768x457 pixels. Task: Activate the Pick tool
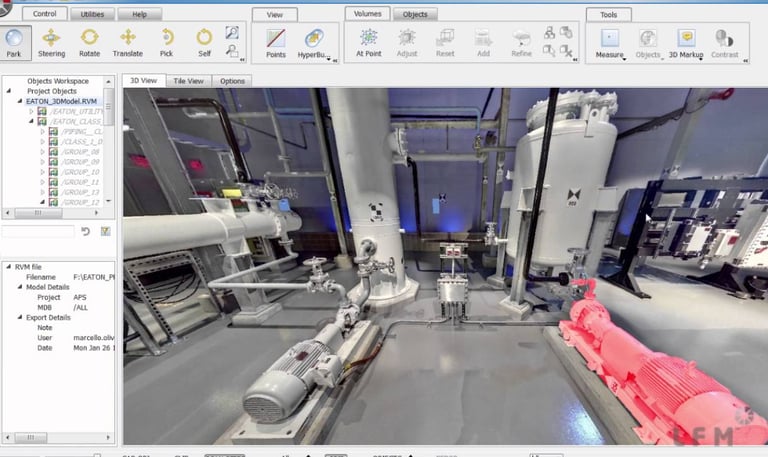167,43
